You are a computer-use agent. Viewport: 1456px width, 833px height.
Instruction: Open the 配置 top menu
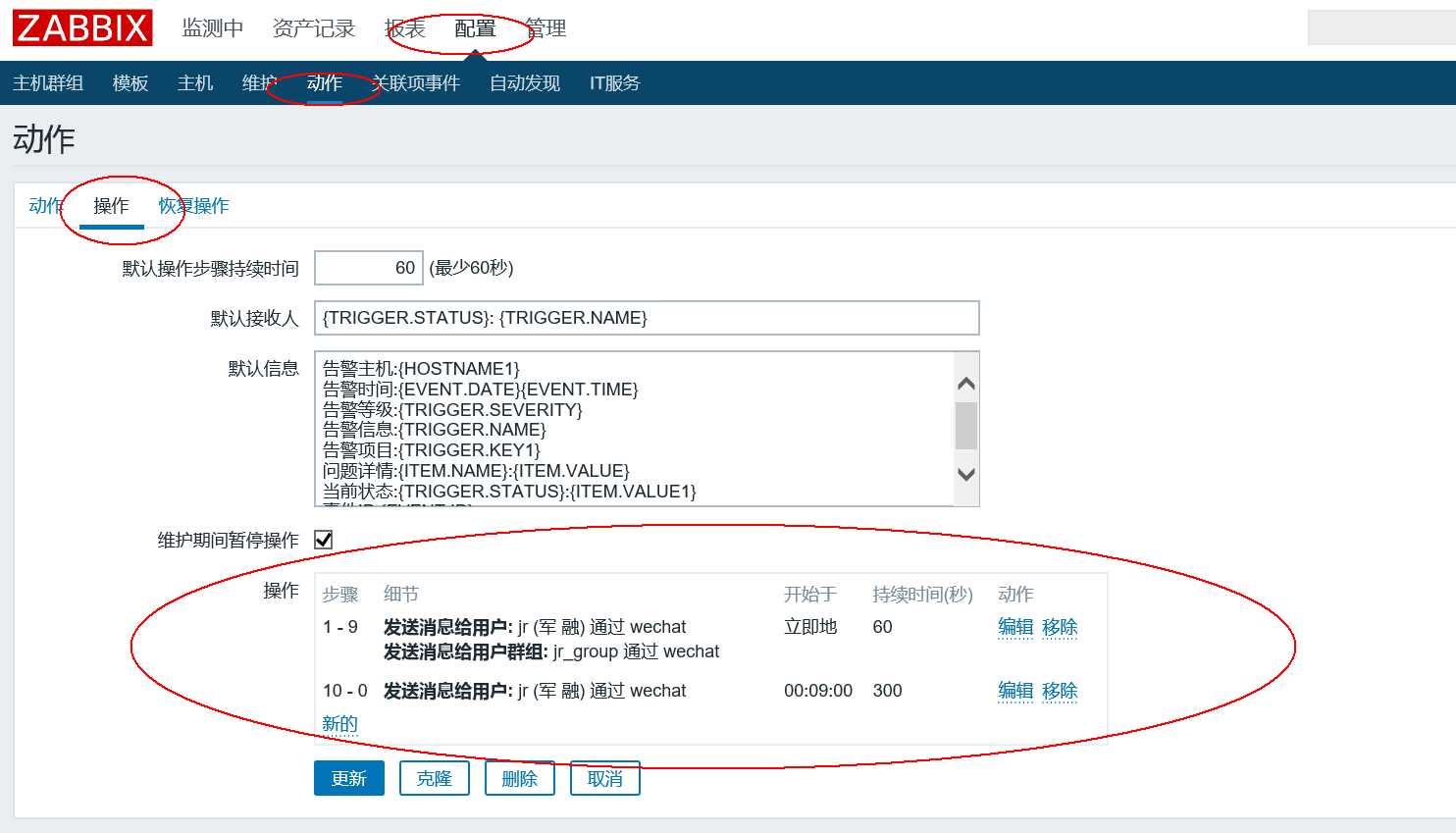475,28
